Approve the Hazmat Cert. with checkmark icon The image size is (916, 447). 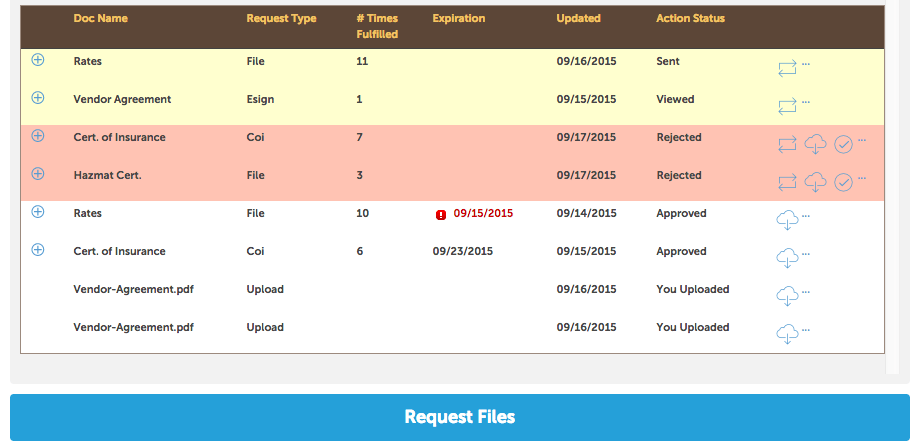[844, 182]
